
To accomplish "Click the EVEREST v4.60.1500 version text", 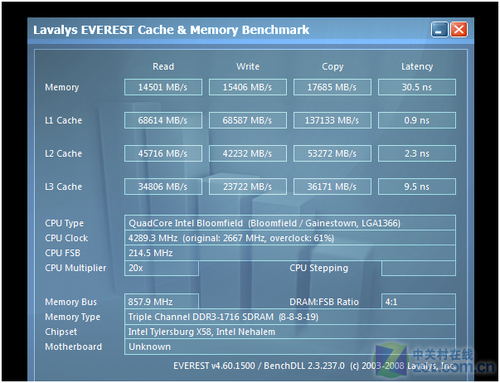I will (x=214, y=366).
